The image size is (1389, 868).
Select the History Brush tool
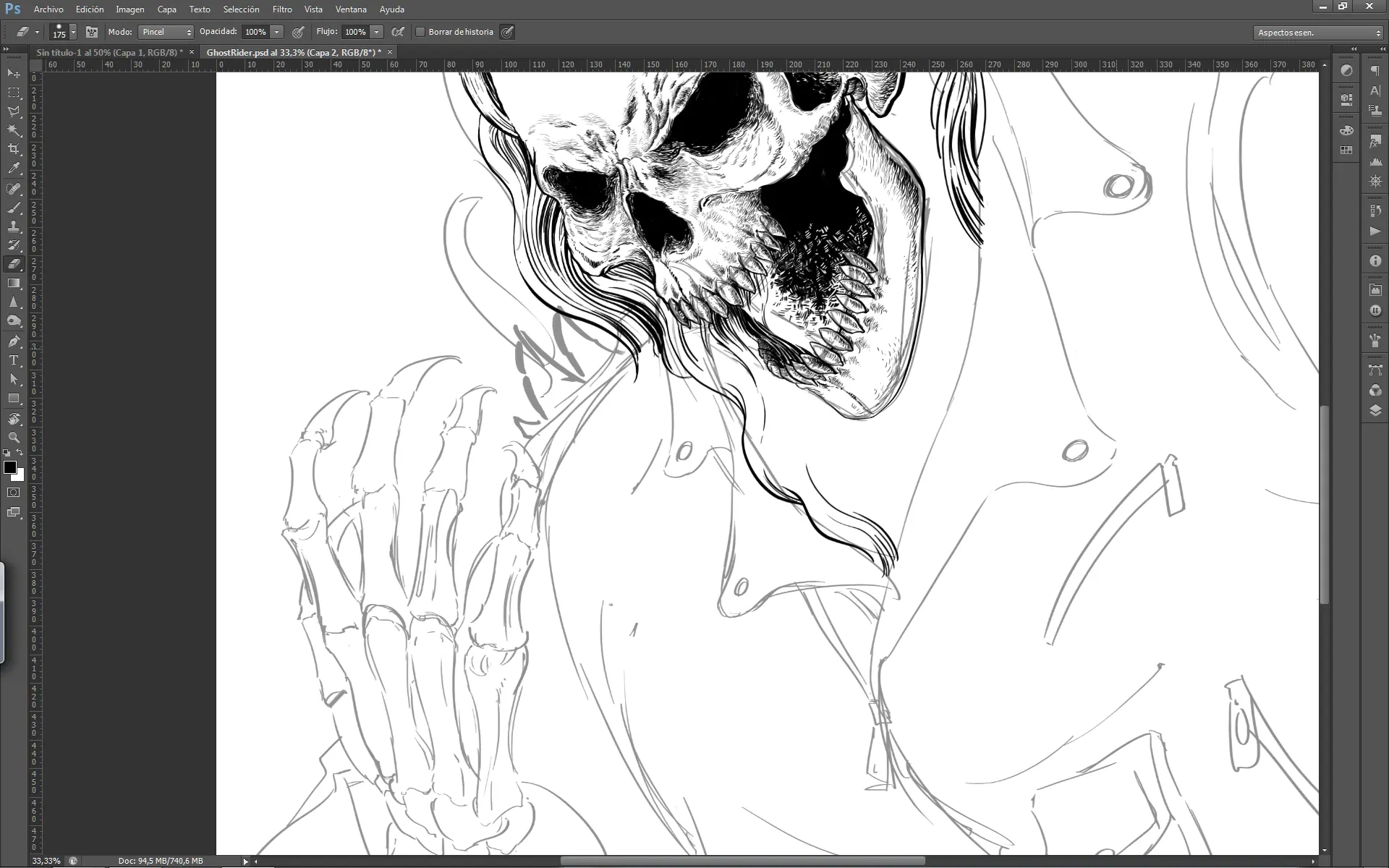click(x=14, y=245)
